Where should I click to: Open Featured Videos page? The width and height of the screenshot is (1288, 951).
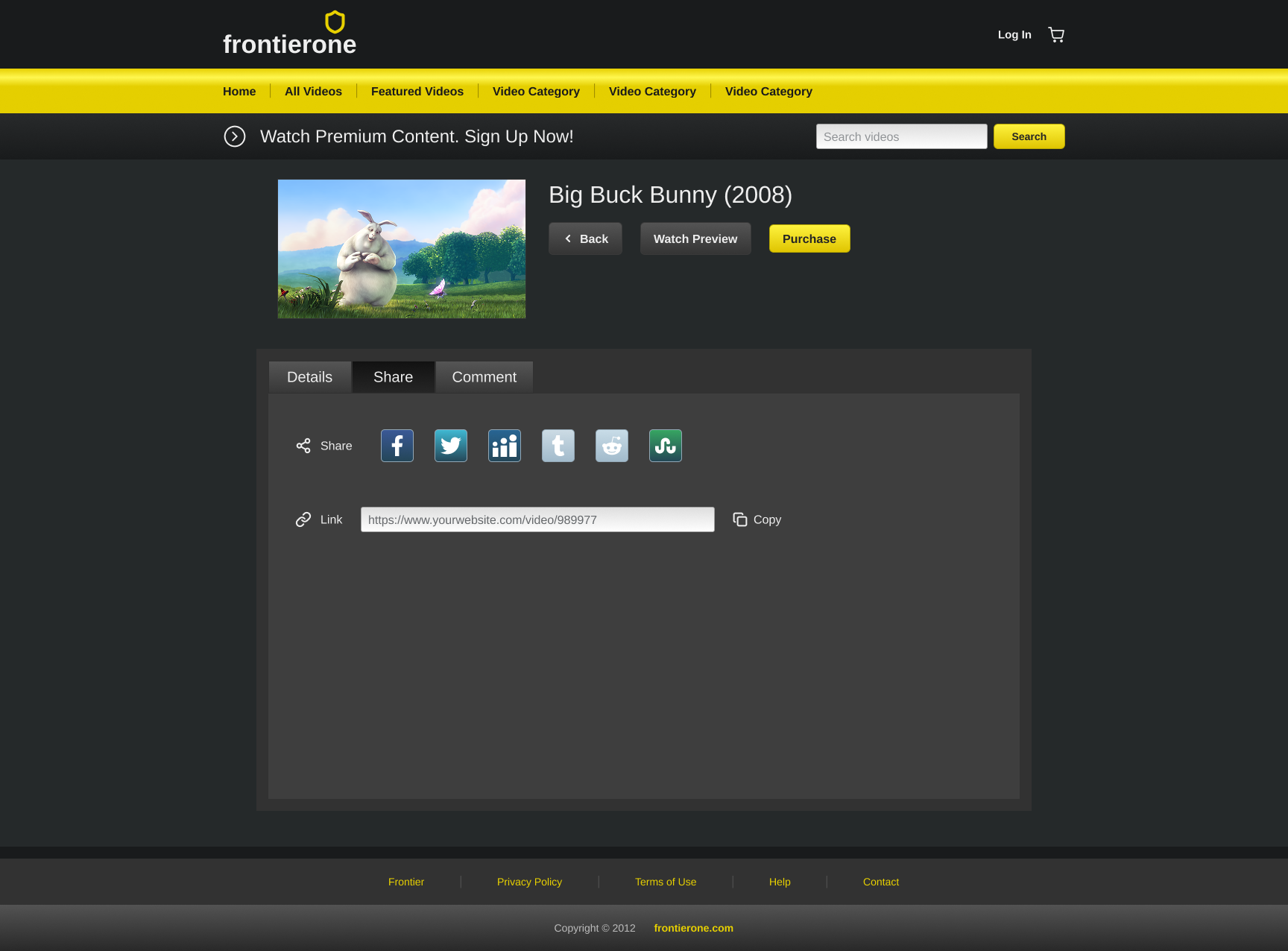417,91
